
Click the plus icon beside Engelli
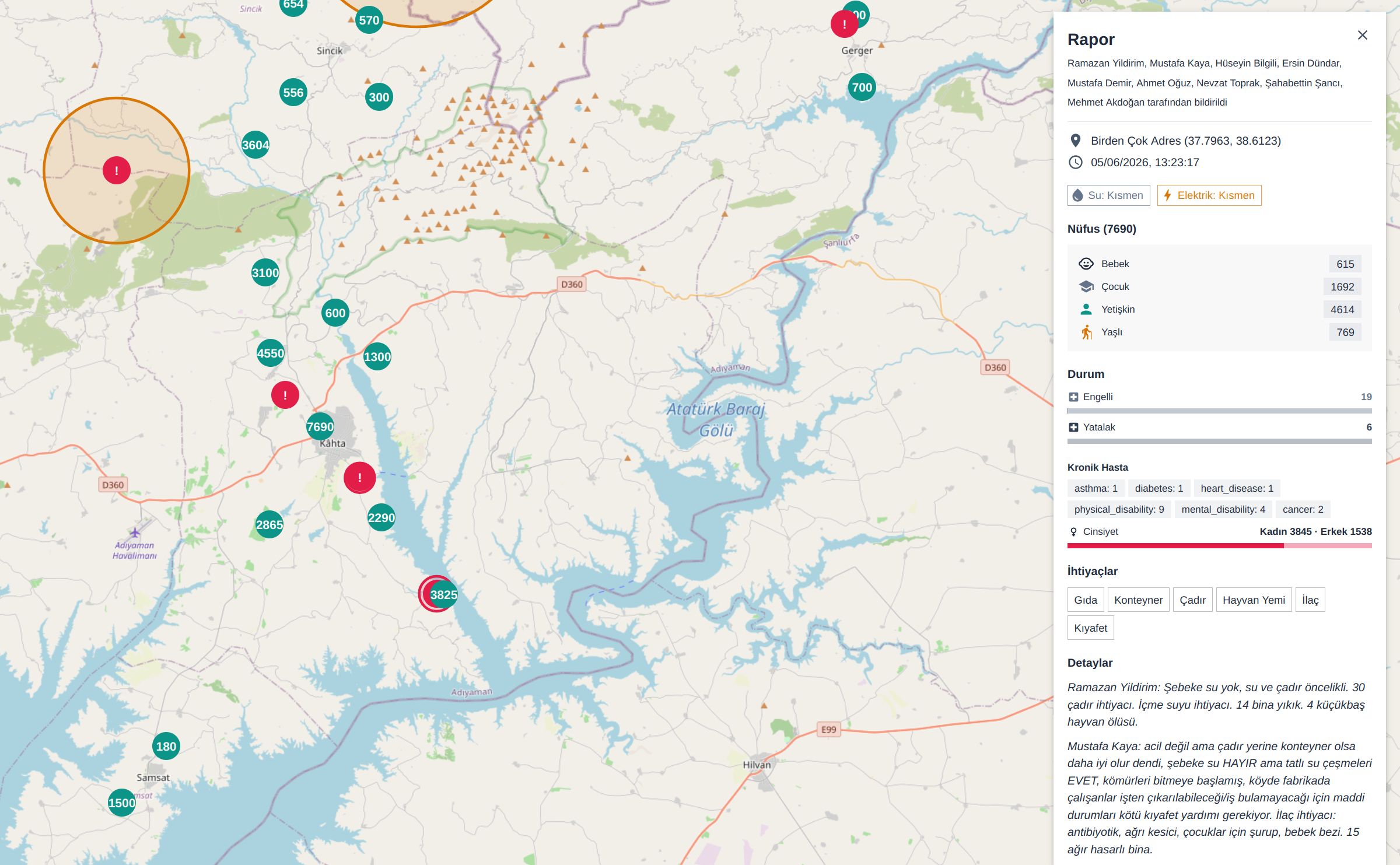(x=1073, y=397)
